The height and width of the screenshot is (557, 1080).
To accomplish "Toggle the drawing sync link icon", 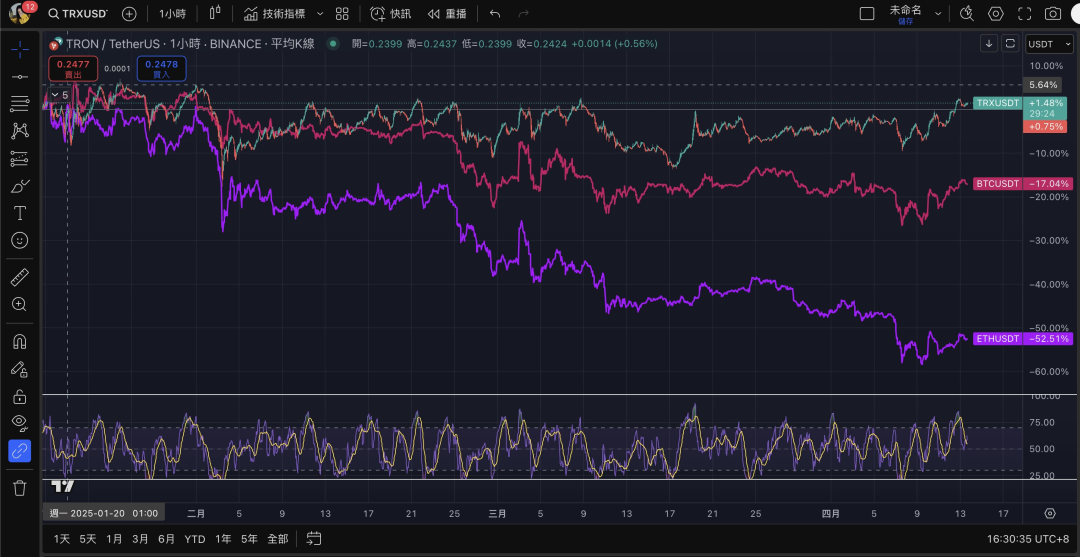I will [x=20, y=451].
